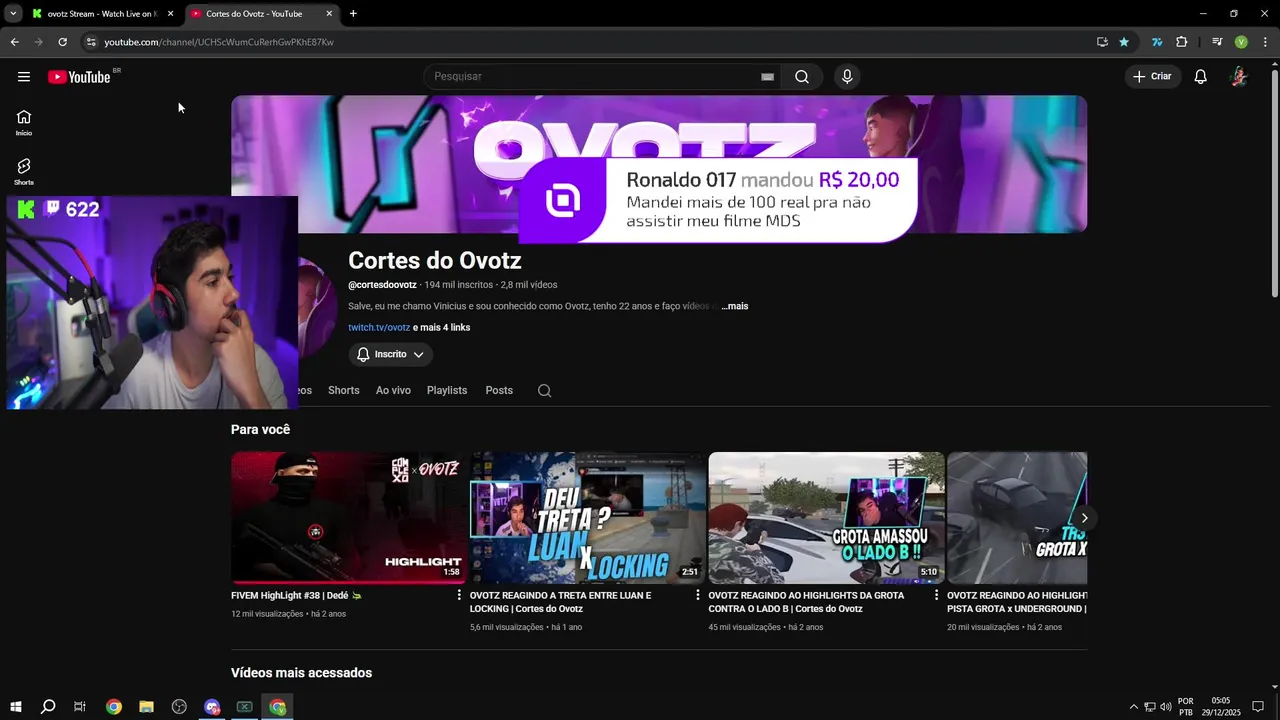This screenshot has width=1280, height=720.
Task: Open Windows taskbar search
Action: pos(48,707)
